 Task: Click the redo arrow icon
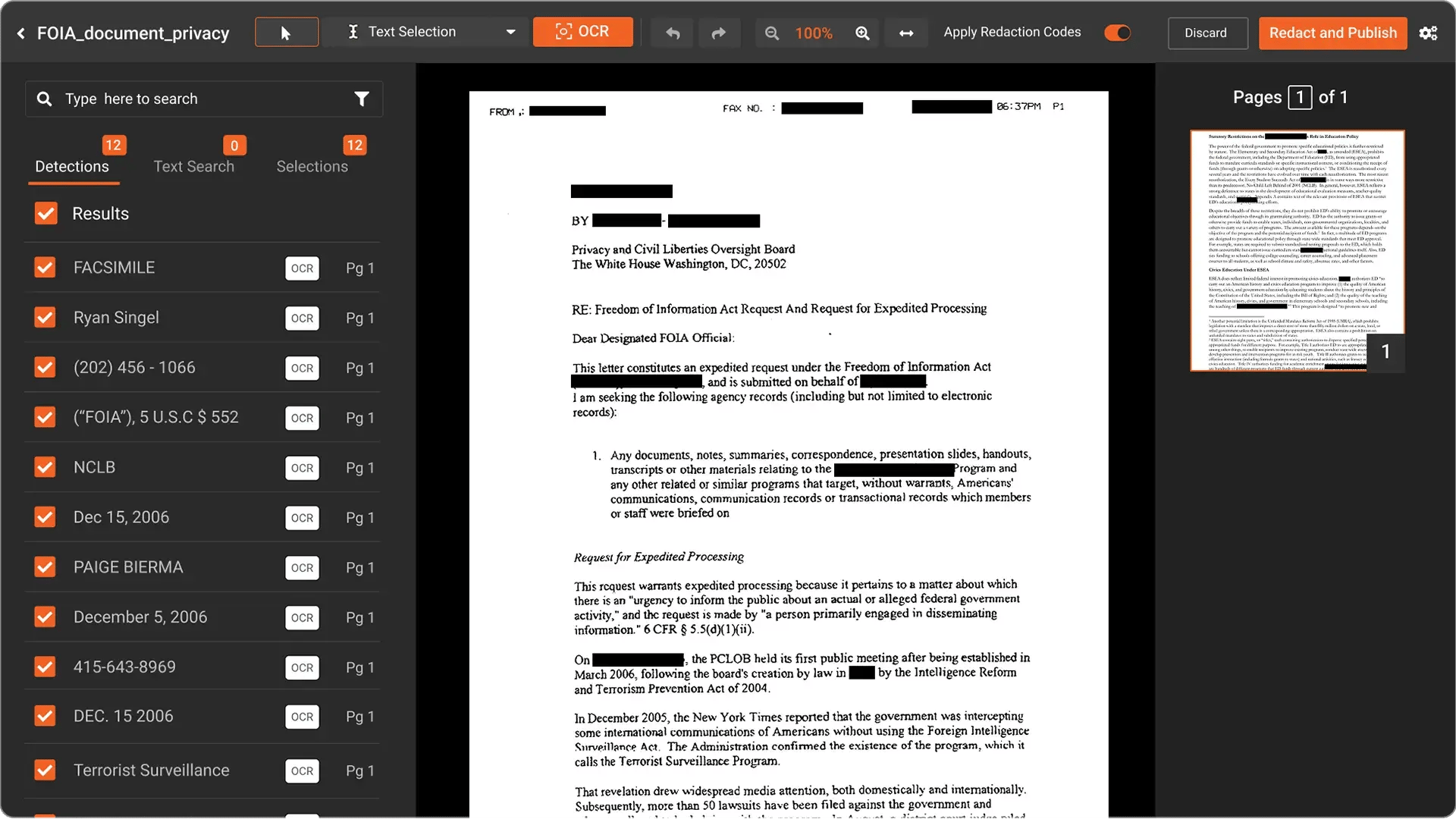click(x=718, y=33)
